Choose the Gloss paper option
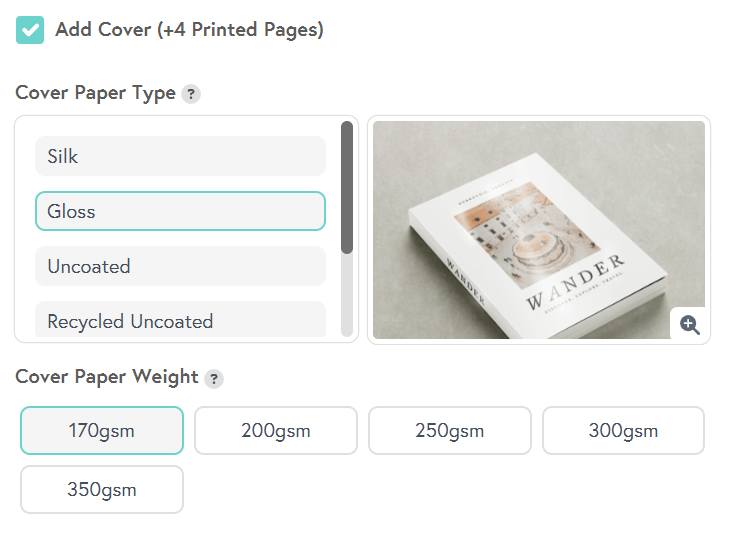This screenshot has height=533, width=732. coord(180,211)
